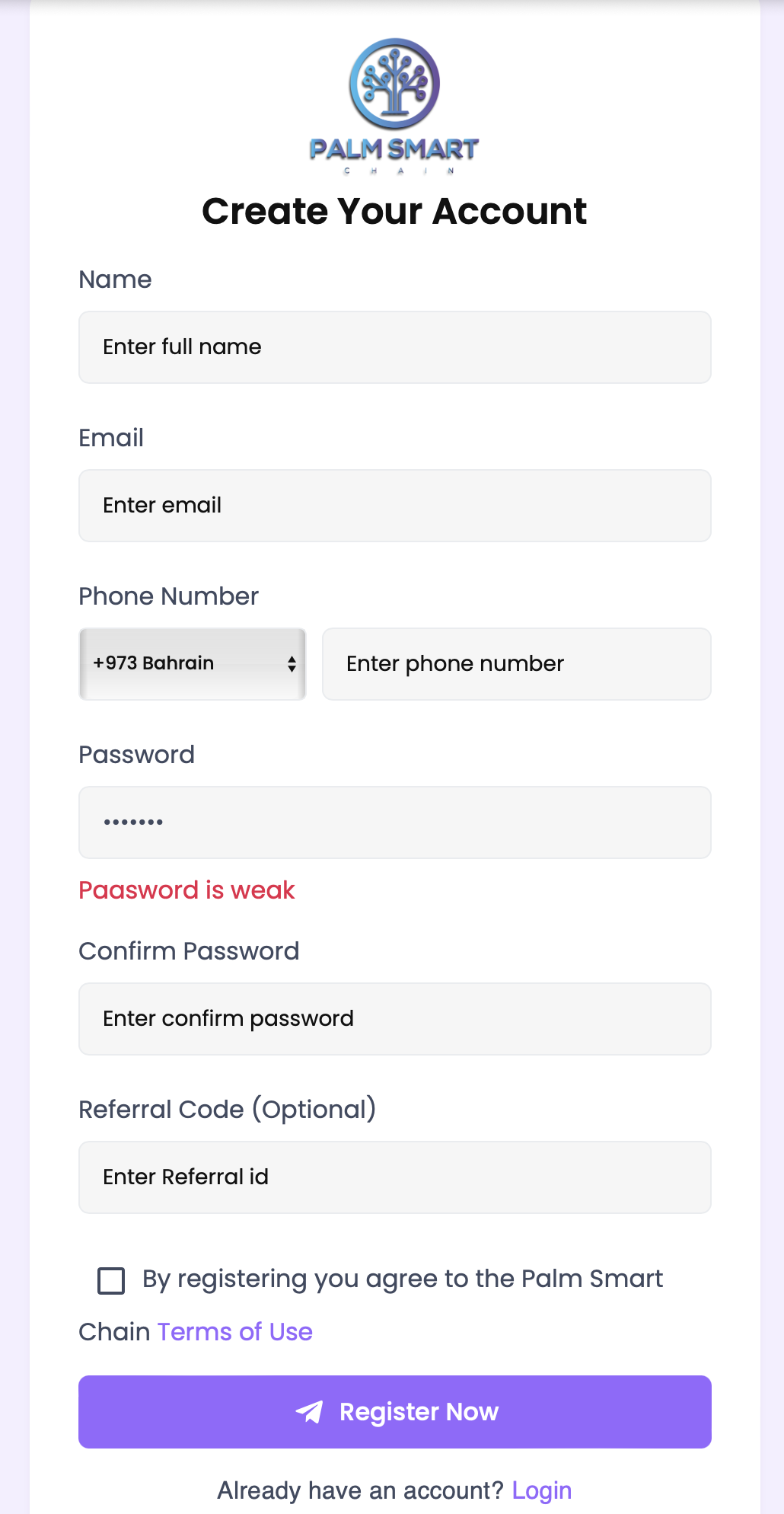784x1514 pixels.
Task: Click the paper plane icon
Action: (x=310, y=1412)
